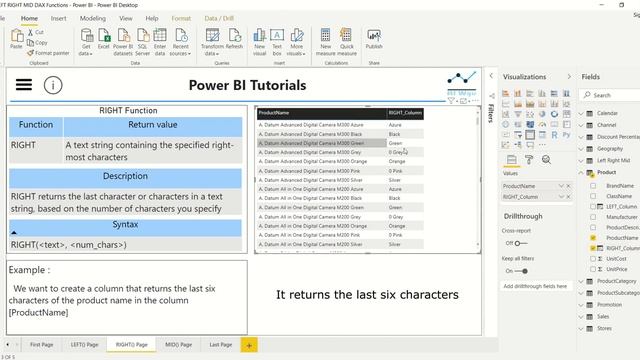Check the UnitCost field

(593, 259)
